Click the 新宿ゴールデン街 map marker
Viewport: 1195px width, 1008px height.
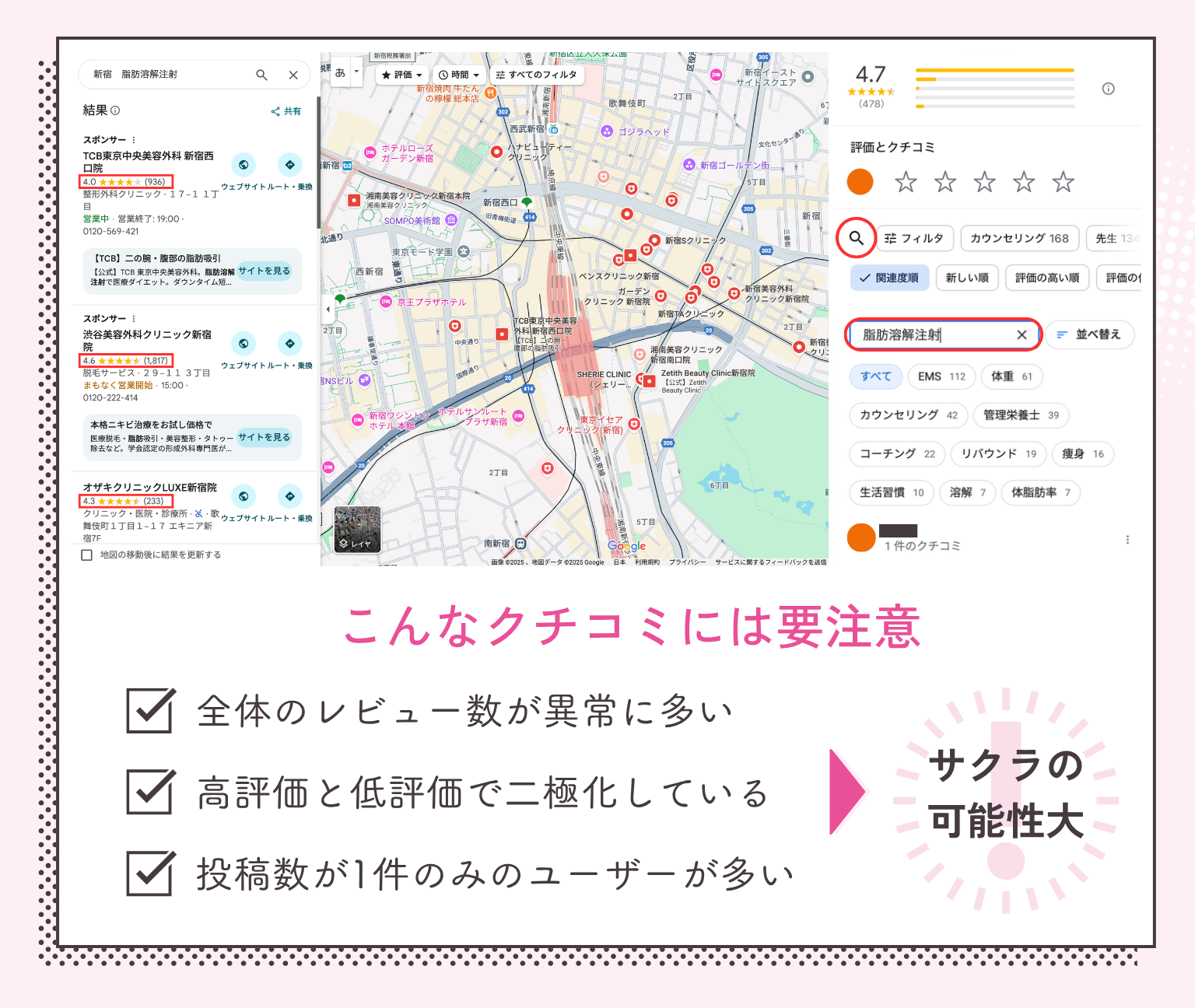pos(689,165)
